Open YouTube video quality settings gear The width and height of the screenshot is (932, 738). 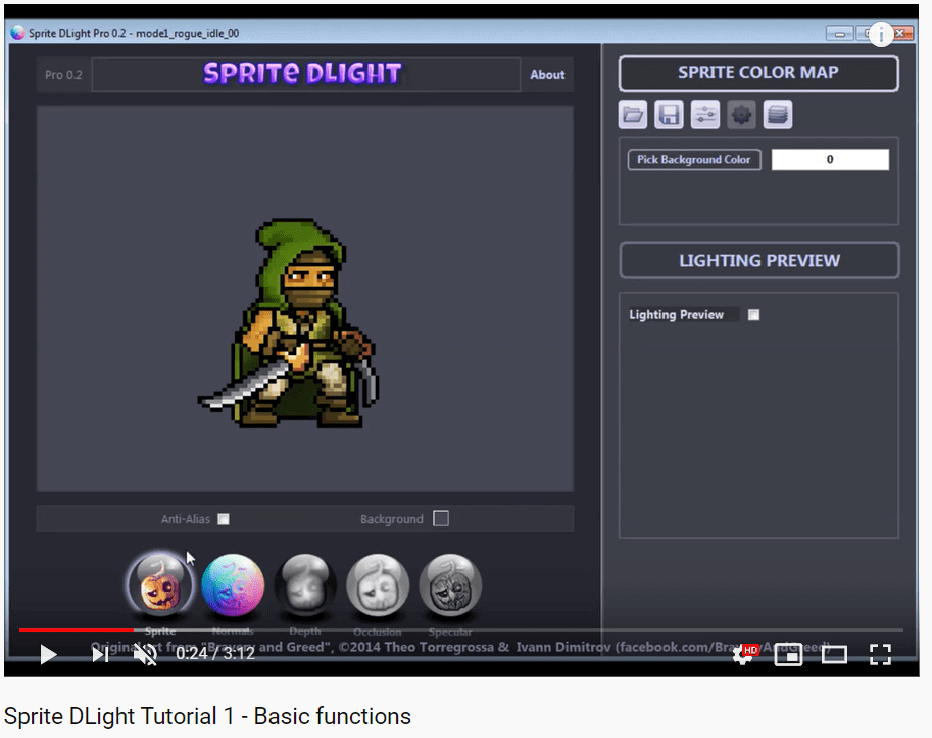point(743,654)
